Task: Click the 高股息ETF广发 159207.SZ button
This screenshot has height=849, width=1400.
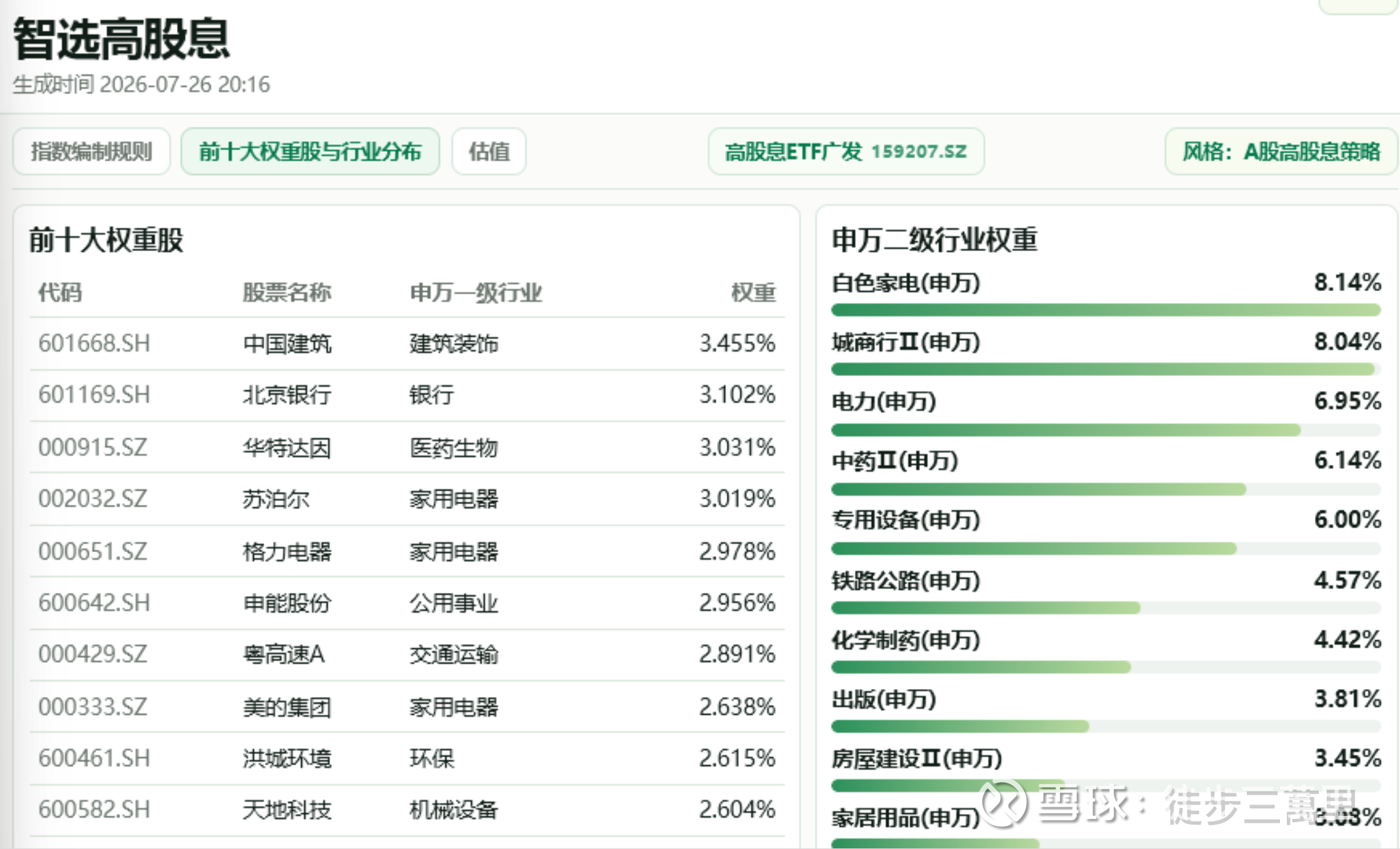Action: click(846, 151)
